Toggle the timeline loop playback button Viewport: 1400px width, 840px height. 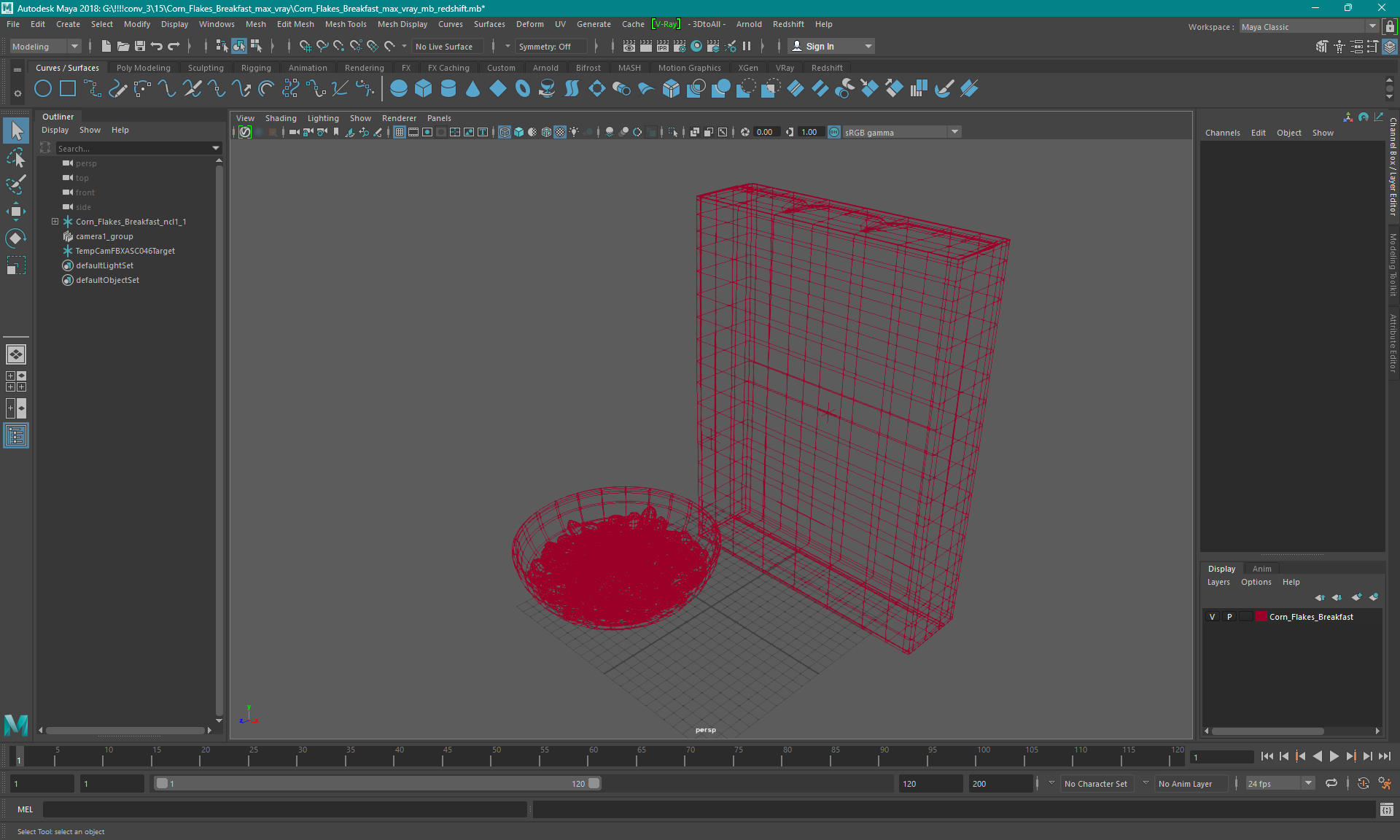pyautogui.click(x=1331, y=783)
